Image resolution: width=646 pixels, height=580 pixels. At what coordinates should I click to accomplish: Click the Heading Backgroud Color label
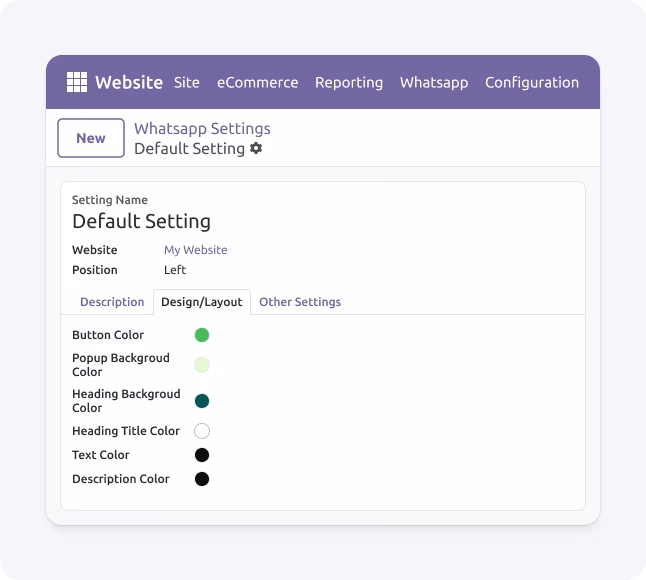pyautogui.click(x=126, y=401)
